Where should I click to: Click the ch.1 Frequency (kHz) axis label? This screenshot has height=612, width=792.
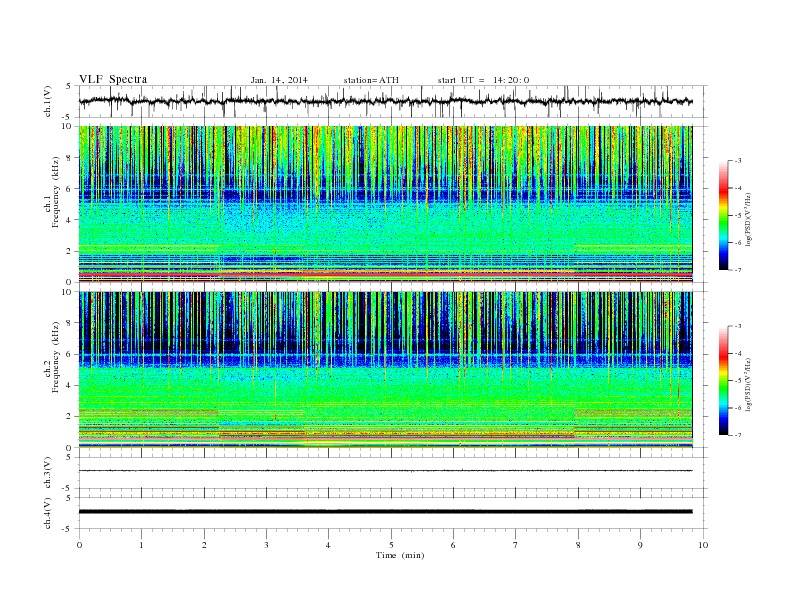coord(51,192)
